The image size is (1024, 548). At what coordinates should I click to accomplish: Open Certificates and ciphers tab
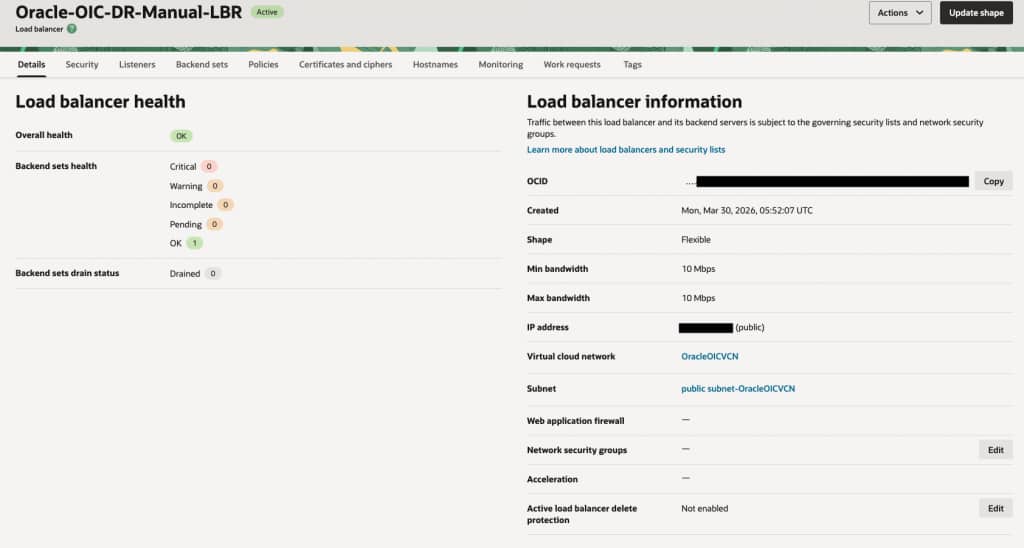pos(345,64)
